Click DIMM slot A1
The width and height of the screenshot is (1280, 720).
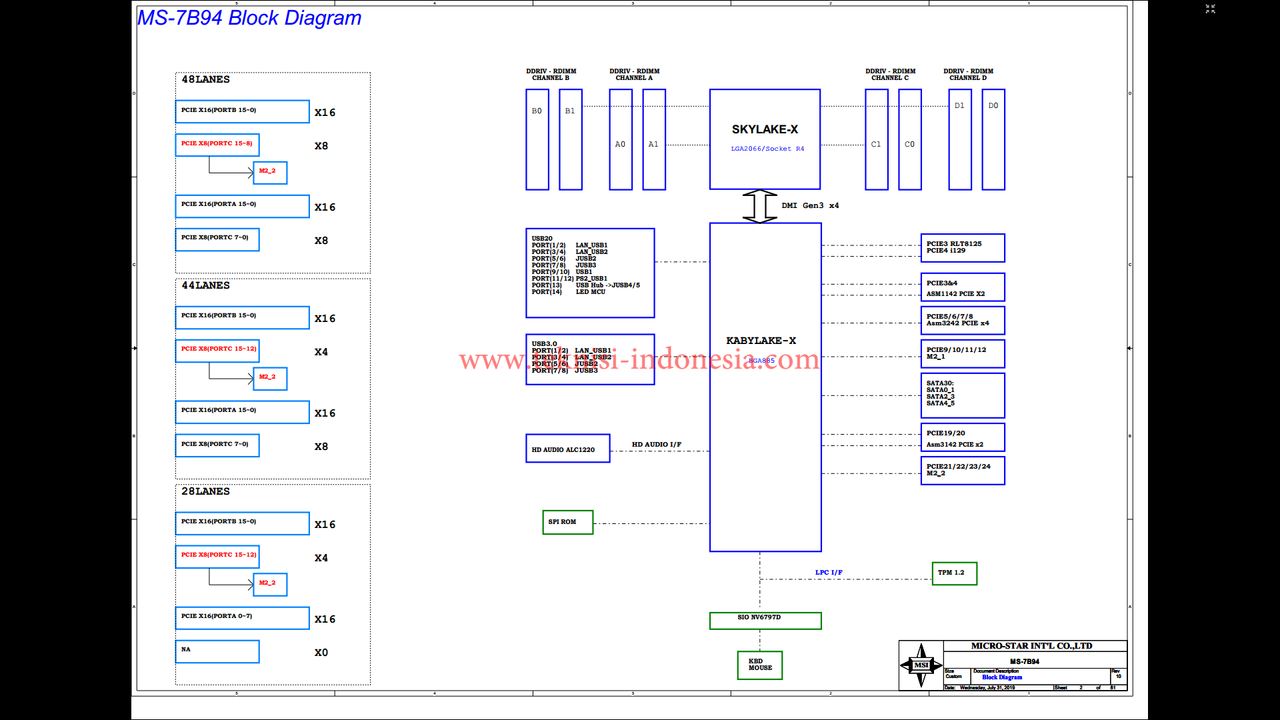(x=654, y=140)
